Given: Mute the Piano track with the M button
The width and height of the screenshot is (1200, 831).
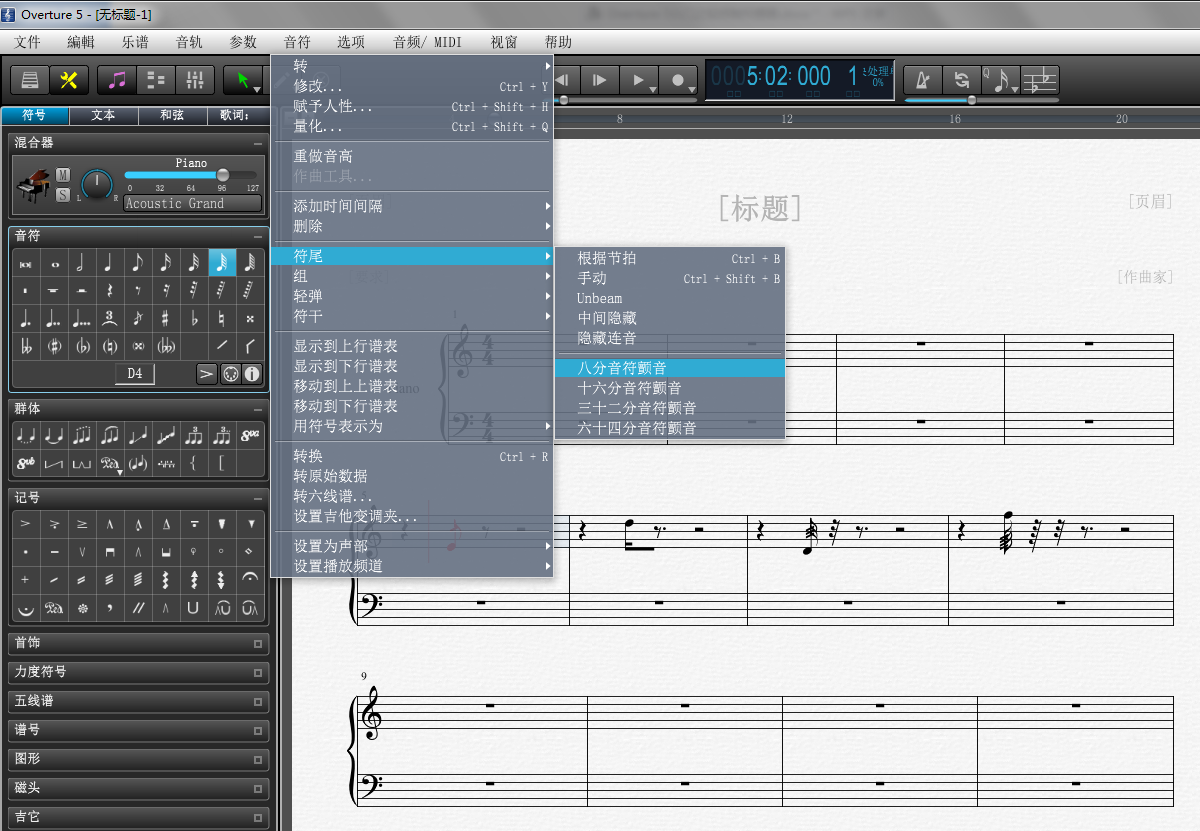Looking at the screenshot, I should (x=62, y=177).
